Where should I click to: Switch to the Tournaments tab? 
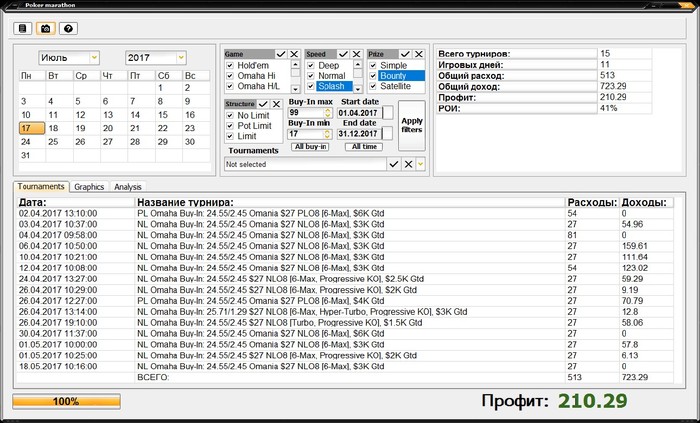(x=41, y=187)
